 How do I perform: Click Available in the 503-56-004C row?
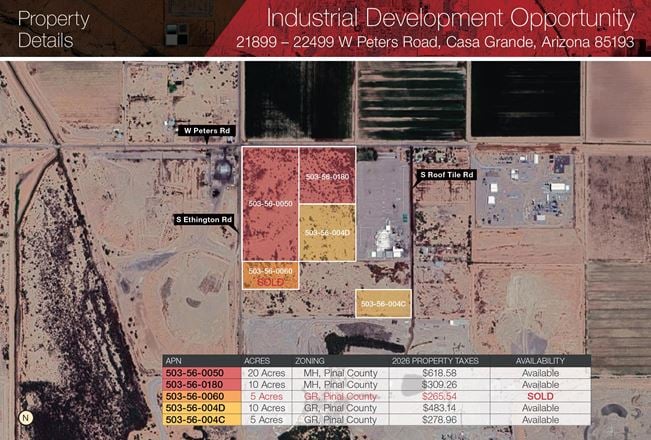pyautogui.click(x=540, y=420)
